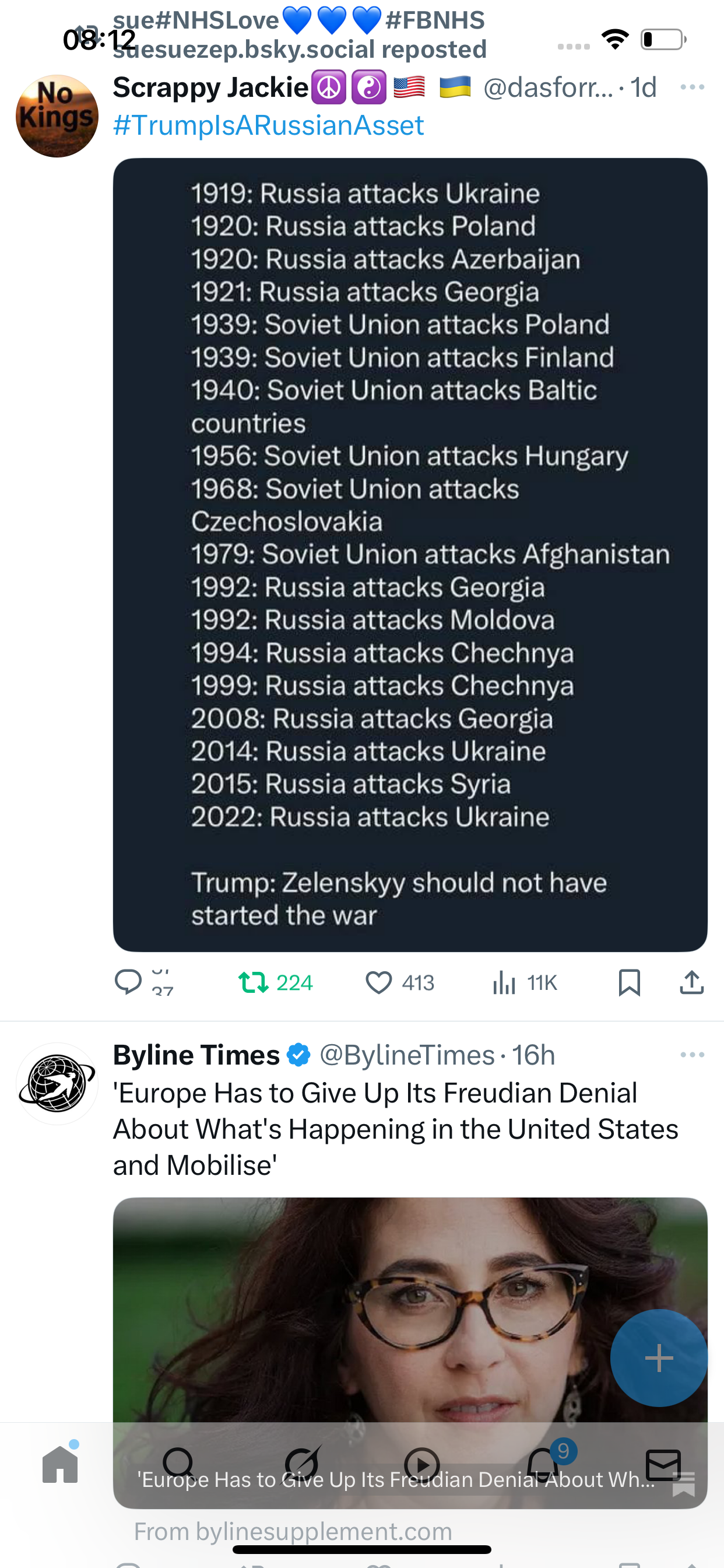Open the Messages envelope tab

pos(663,1465)
